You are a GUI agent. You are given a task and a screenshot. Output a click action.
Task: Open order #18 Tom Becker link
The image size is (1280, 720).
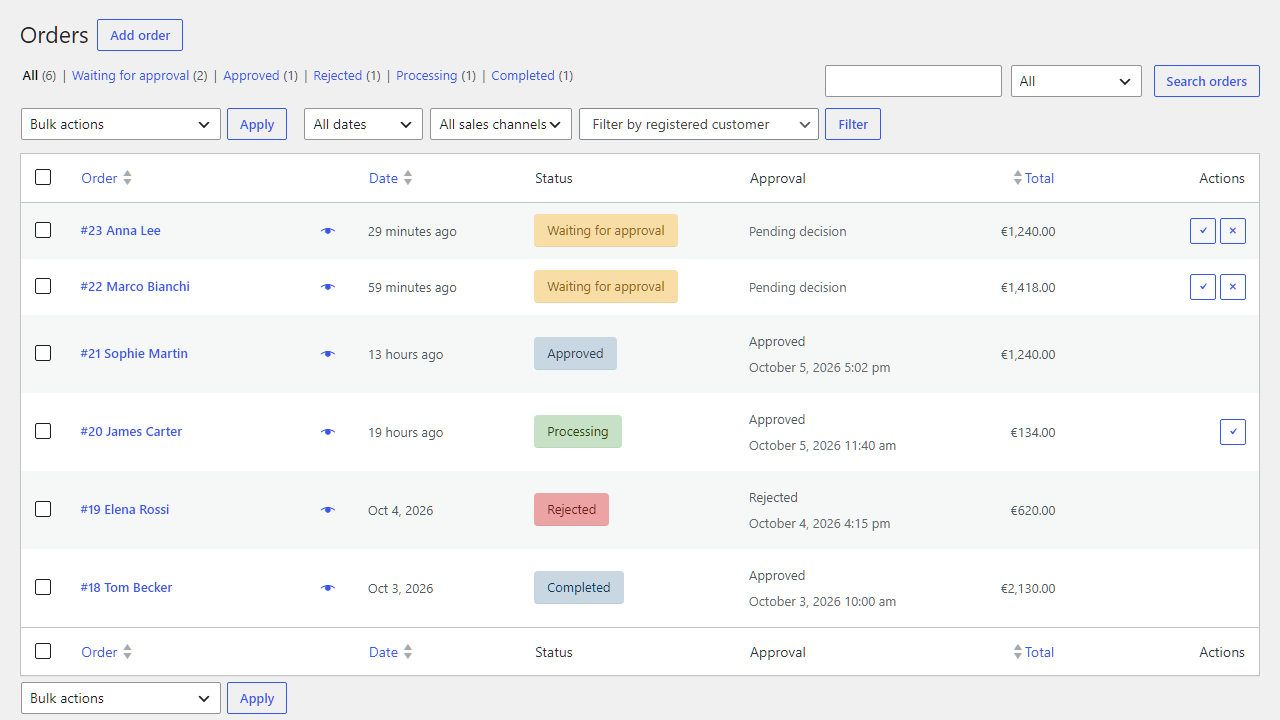pyautogui.click(x=126, y=587)
